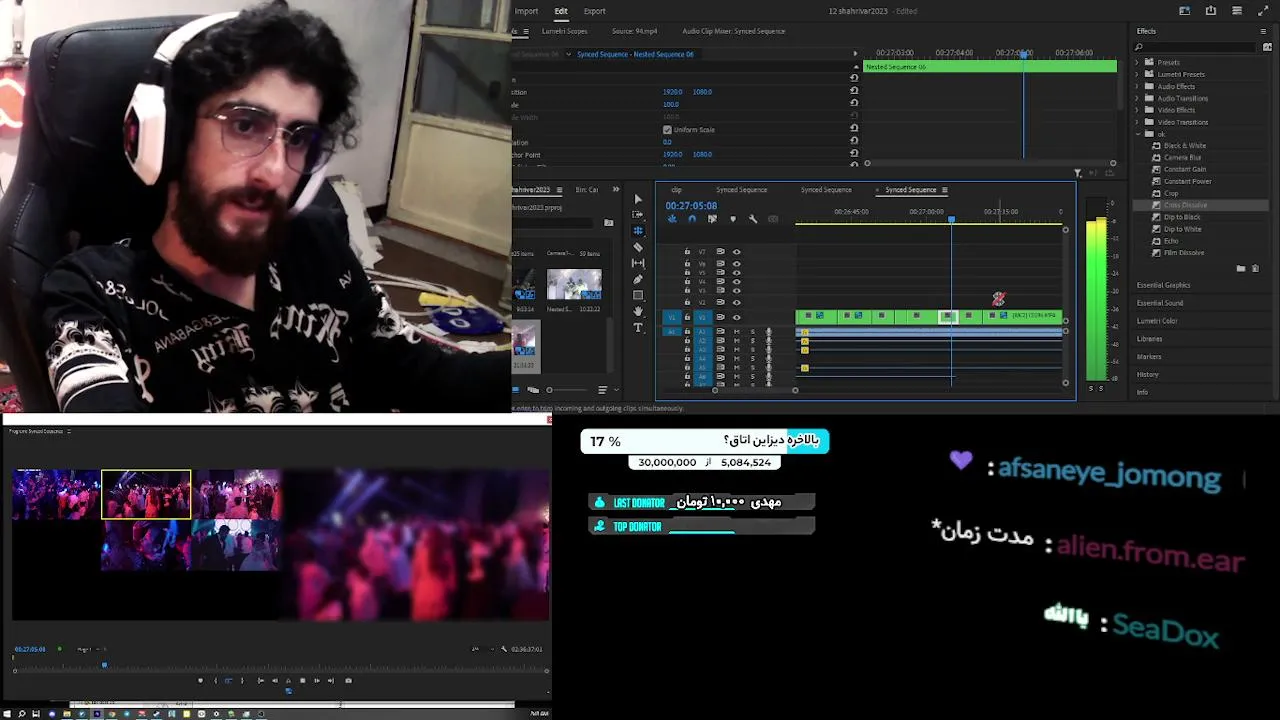Click Quick Export icon in top bar
This screenshot has width=1280, height=720.
coord(1211,11)
